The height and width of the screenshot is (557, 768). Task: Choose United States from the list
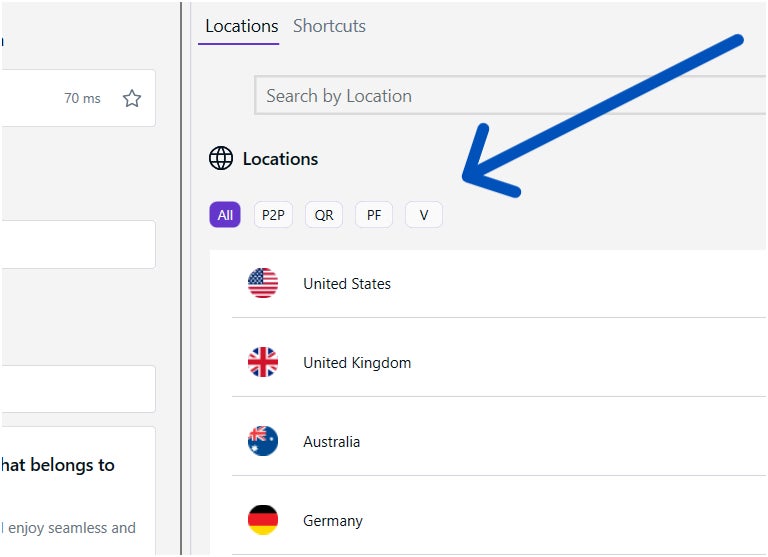(499, 284)
